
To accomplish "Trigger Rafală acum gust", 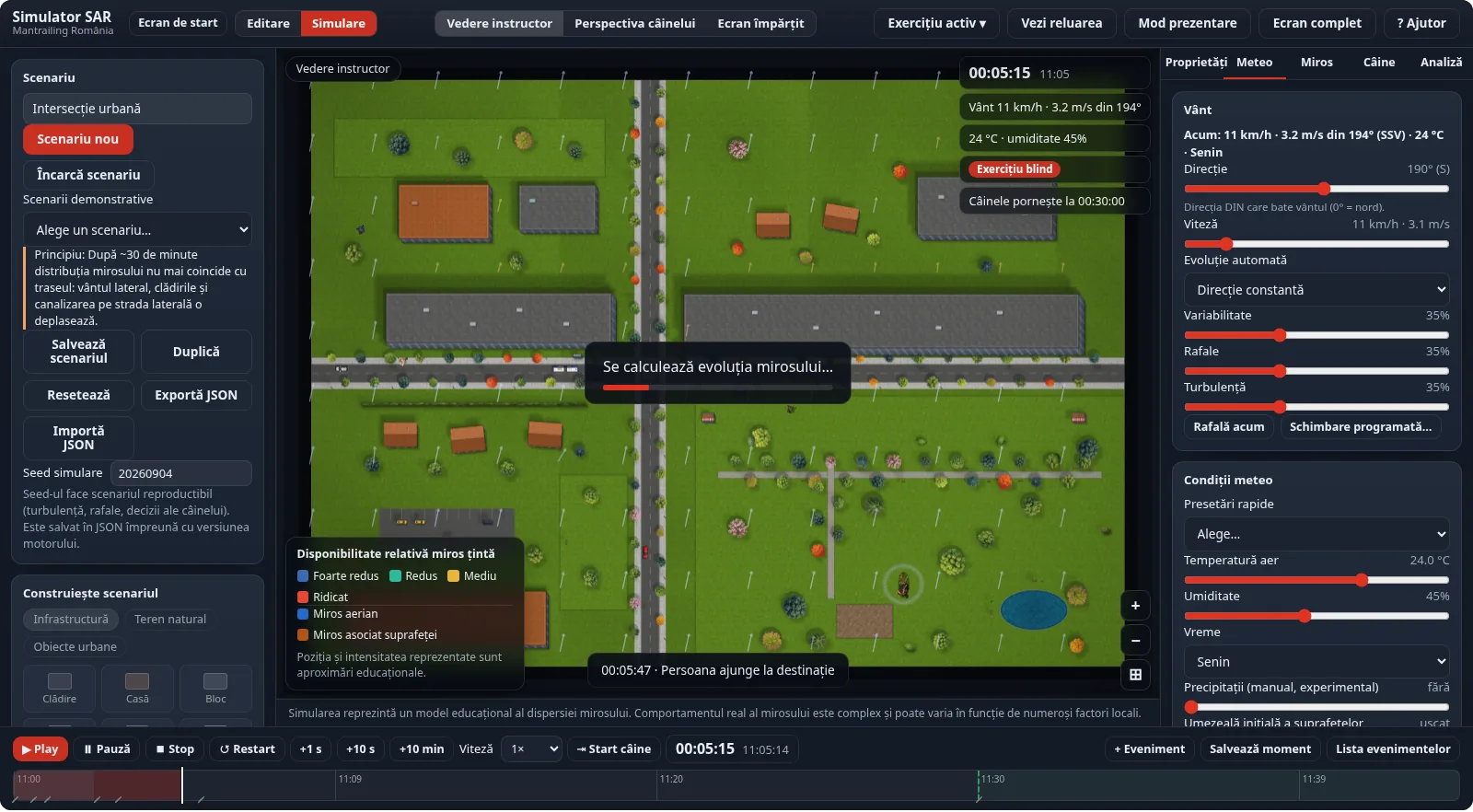I will coord(1228,427).
